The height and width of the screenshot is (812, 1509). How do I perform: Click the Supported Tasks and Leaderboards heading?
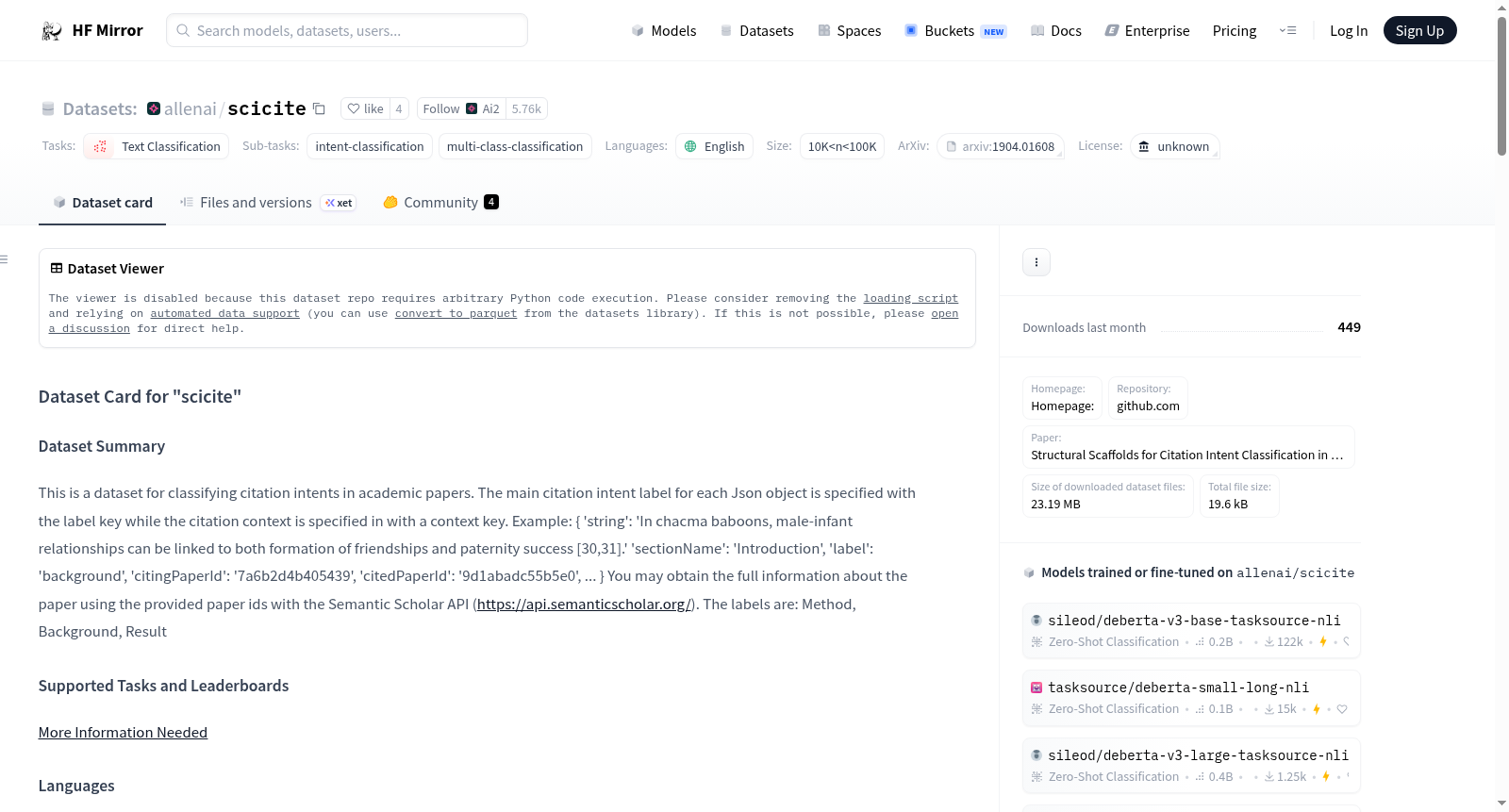[x=163, y=686]
